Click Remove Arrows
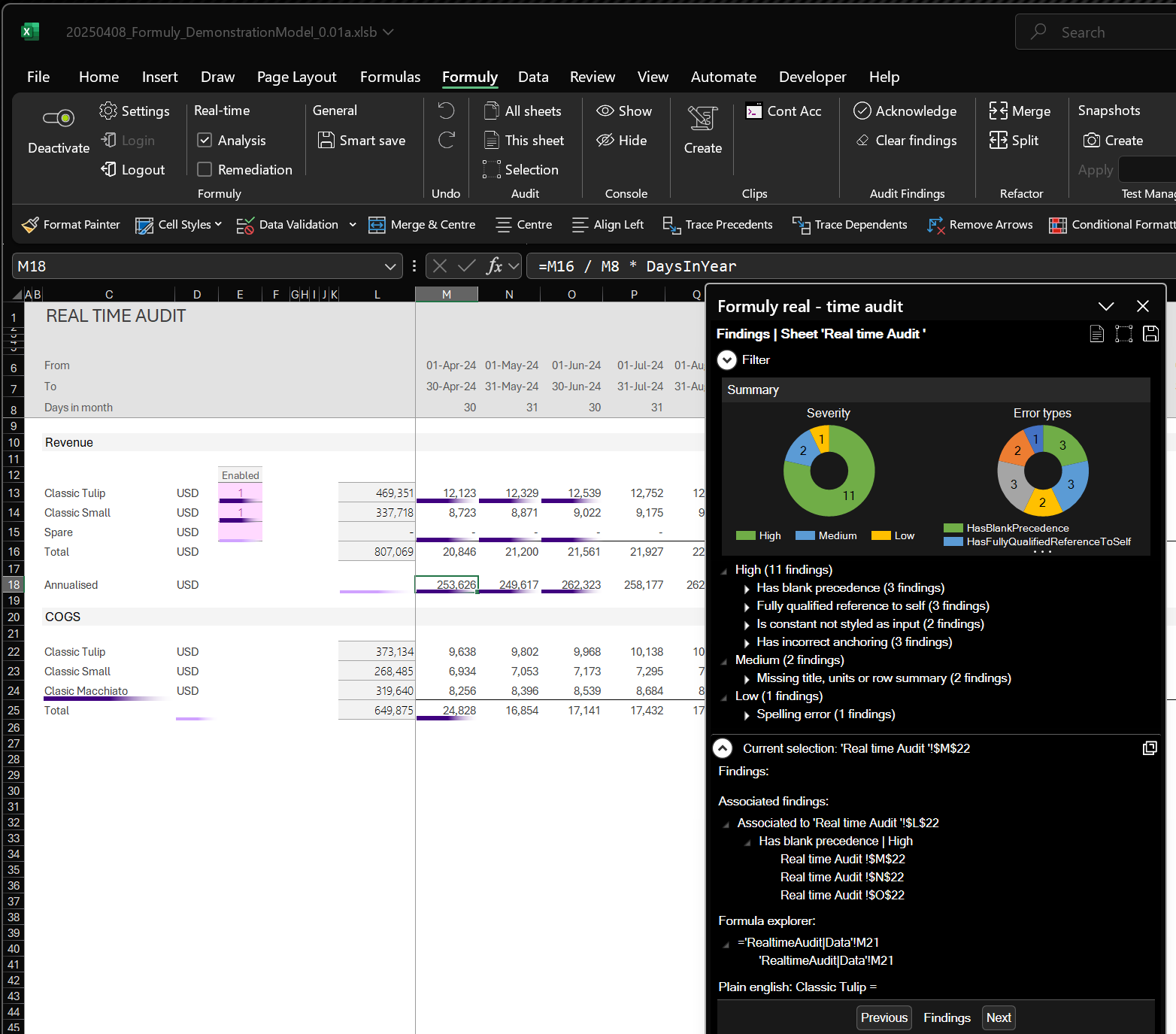The image size is (1176, 1034). coord(980,224)
